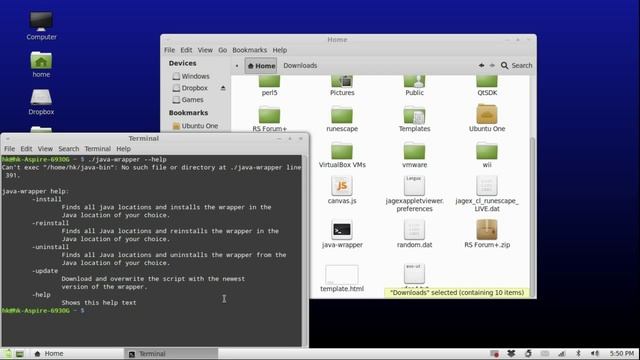The image size is (640, 360).
Task: Select the perl5 folder in Home window
Action: click(269, 86)
